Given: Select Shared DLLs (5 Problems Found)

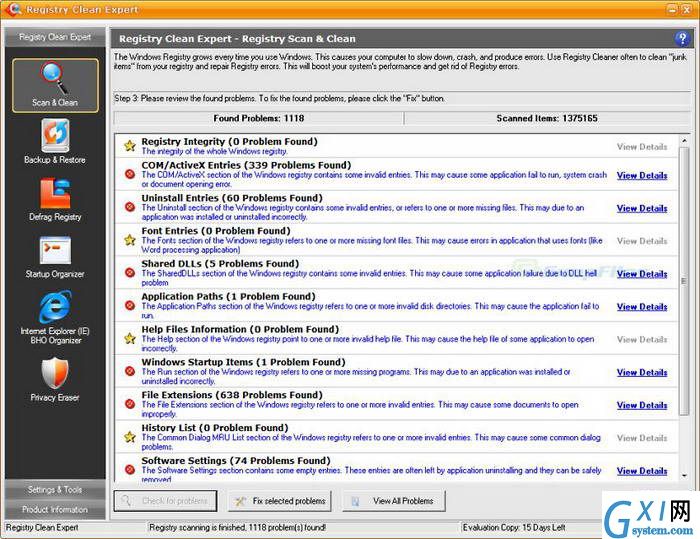Looking at the screenshot, I should click(x=220, y=263).
